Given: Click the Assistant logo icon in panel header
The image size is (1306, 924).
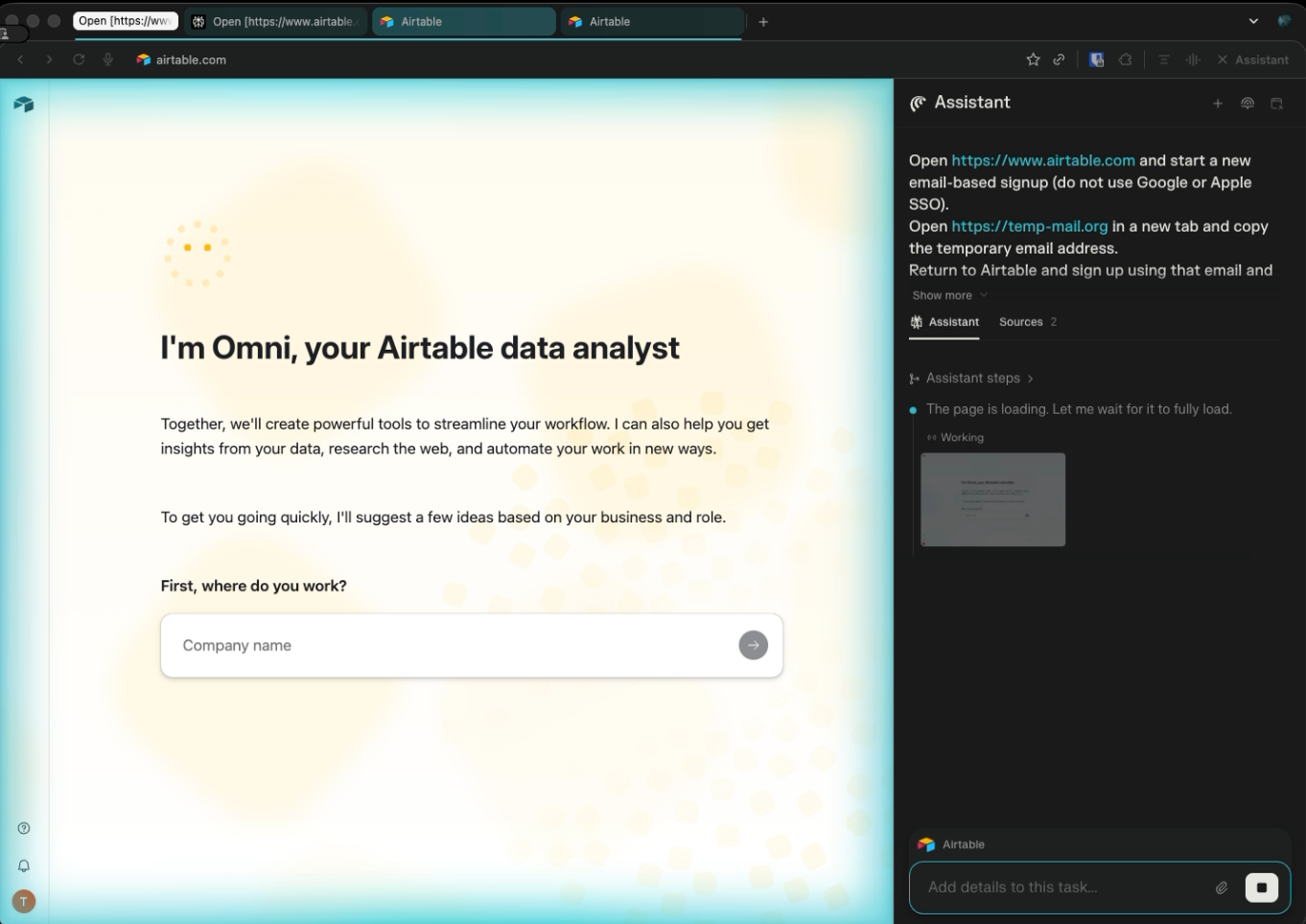Looking at the screenshot, I should [x=918, y=103].
